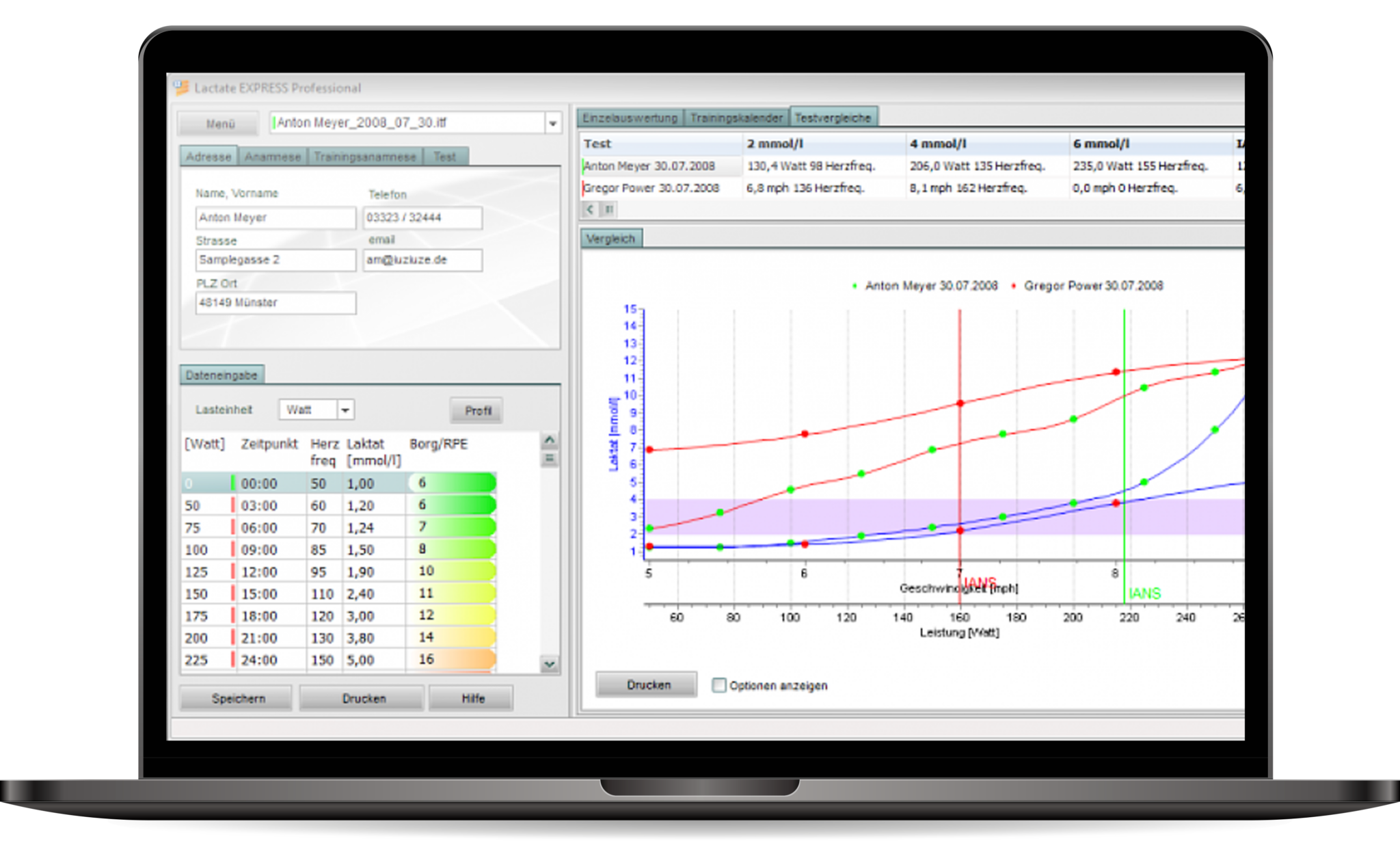Open the Trainingsanamnese tab

364,157
